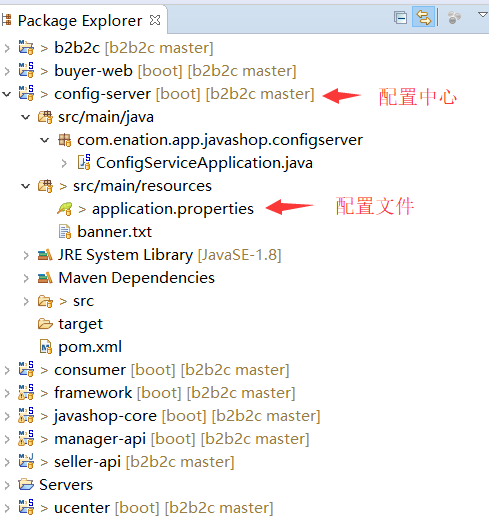
Task: Click the JRE System Library icon
Action: [45, 255]
